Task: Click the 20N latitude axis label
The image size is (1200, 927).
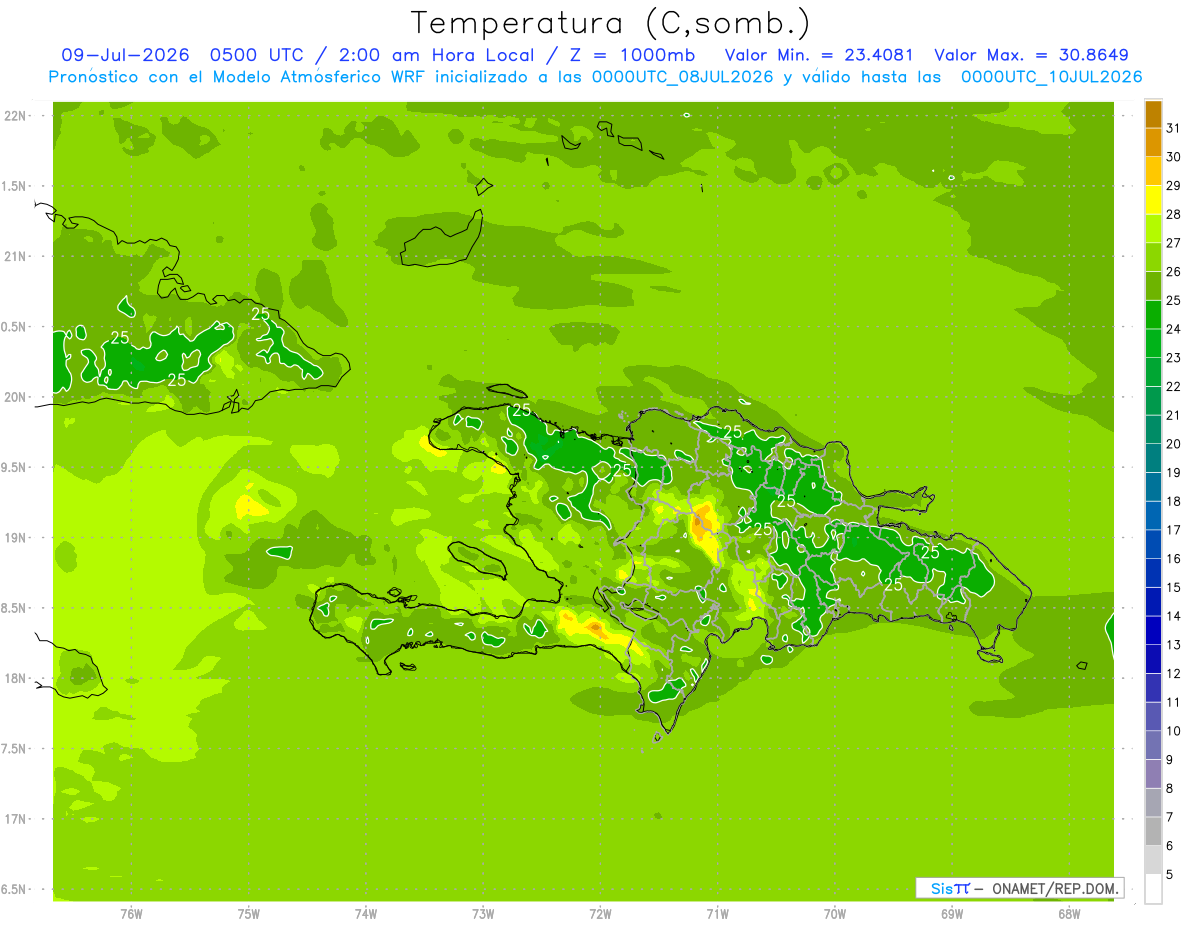Action: (14, 397)
